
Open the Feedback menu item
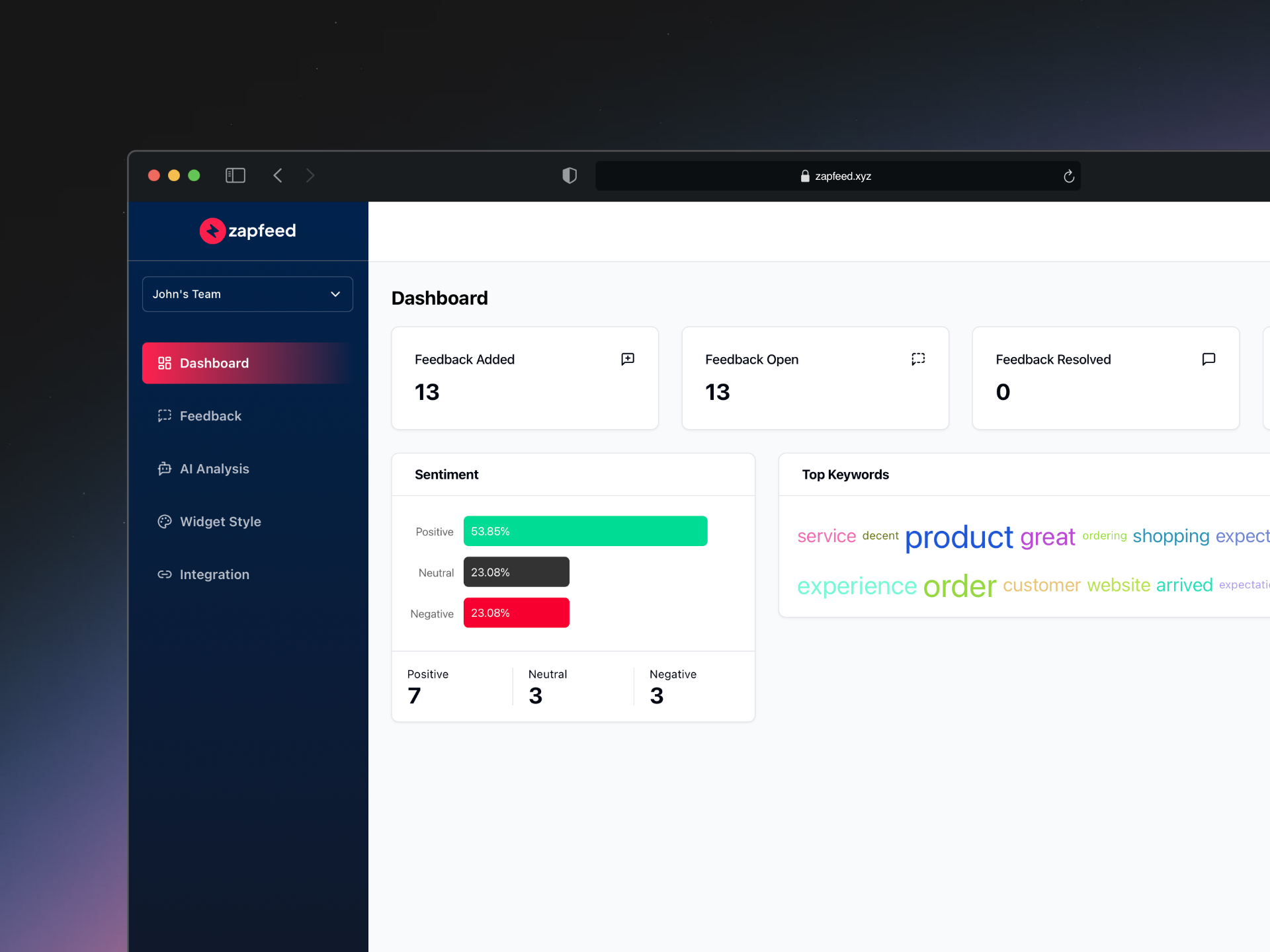click(210, 416)
